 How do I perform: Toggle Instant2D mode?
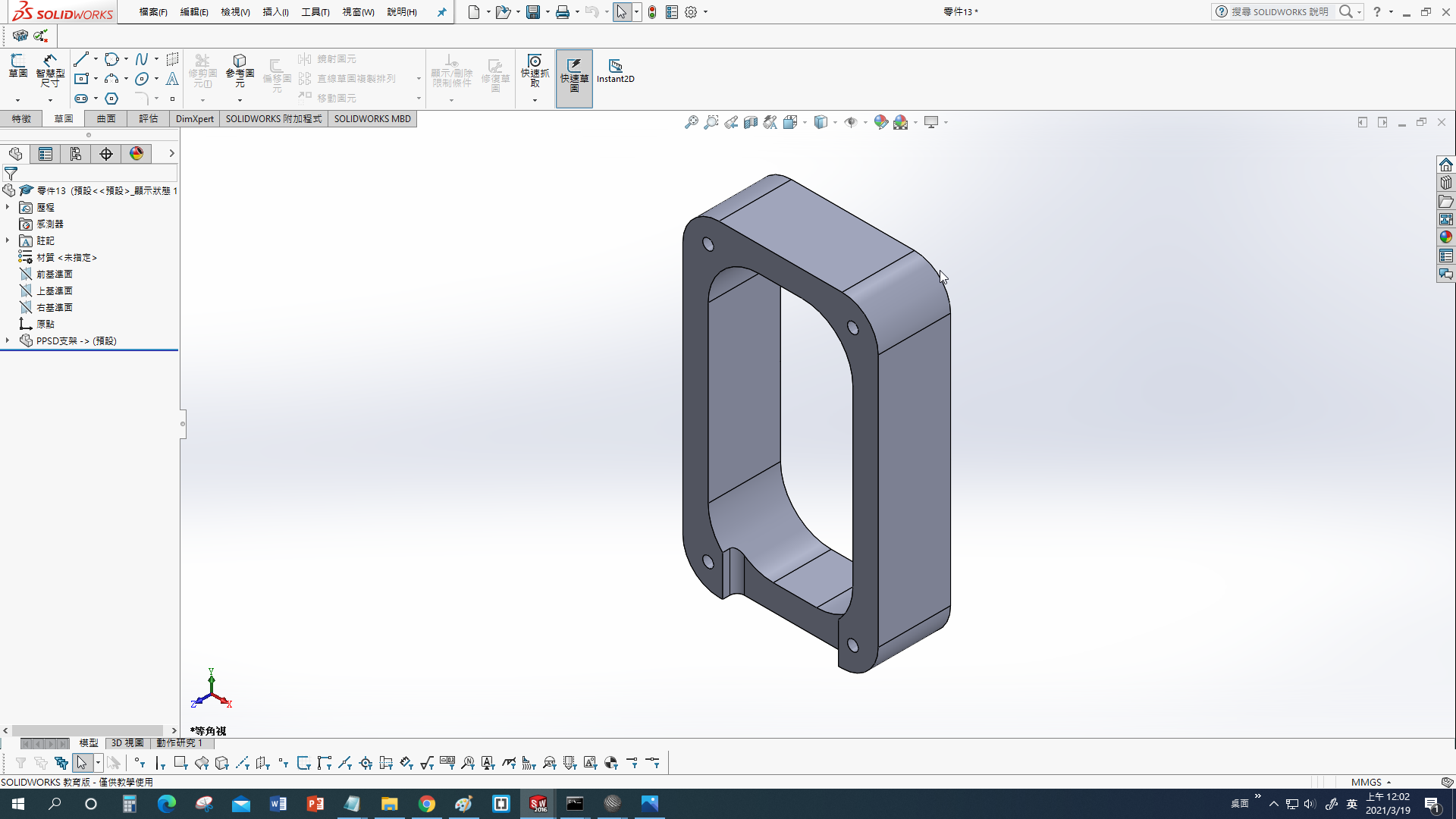click(x=615, y=71)
